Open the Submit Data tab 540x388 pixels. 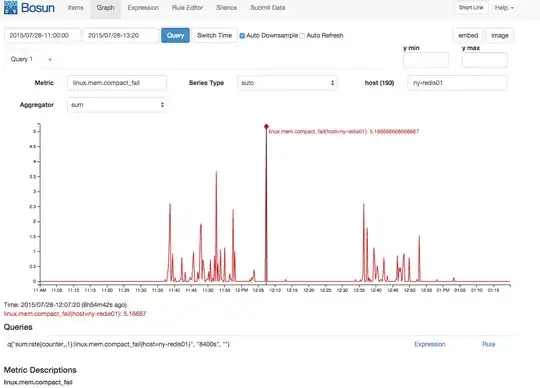[268, 8]
